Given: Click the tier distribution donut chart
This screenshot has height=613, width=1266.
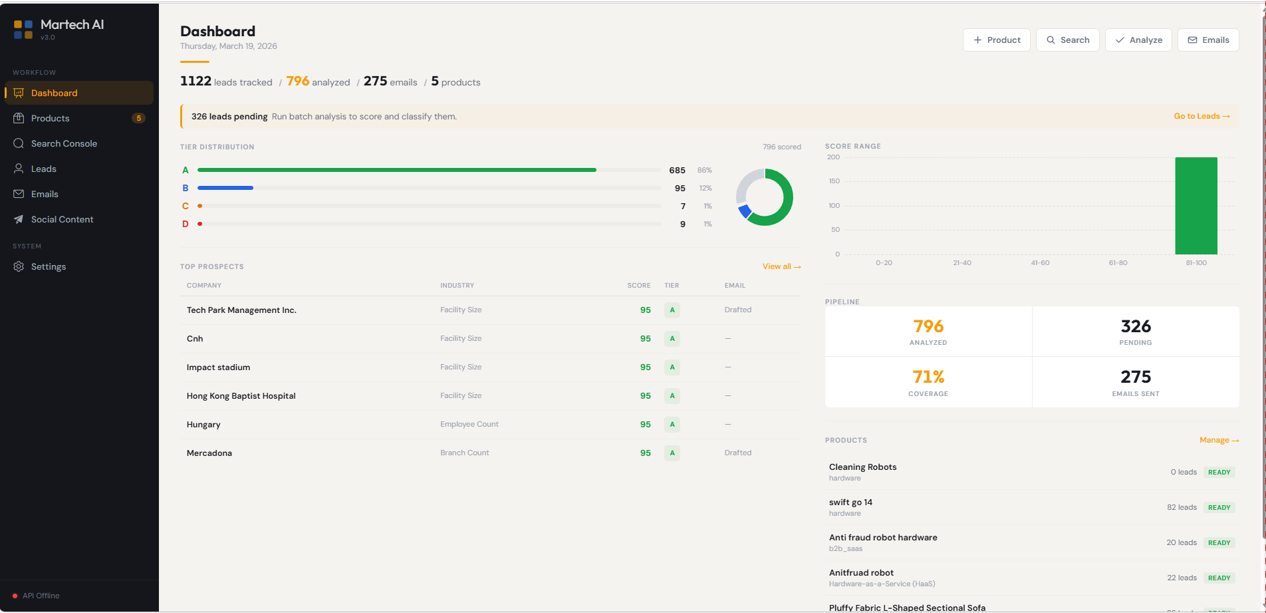Looking at the screenshot, I should pos(765,196).
